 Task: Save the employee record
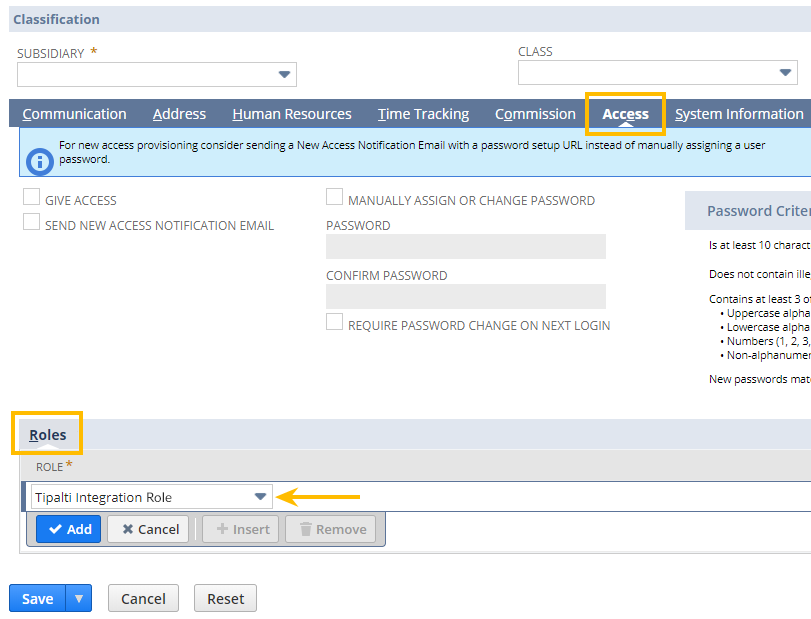click(x=37, y=598)
